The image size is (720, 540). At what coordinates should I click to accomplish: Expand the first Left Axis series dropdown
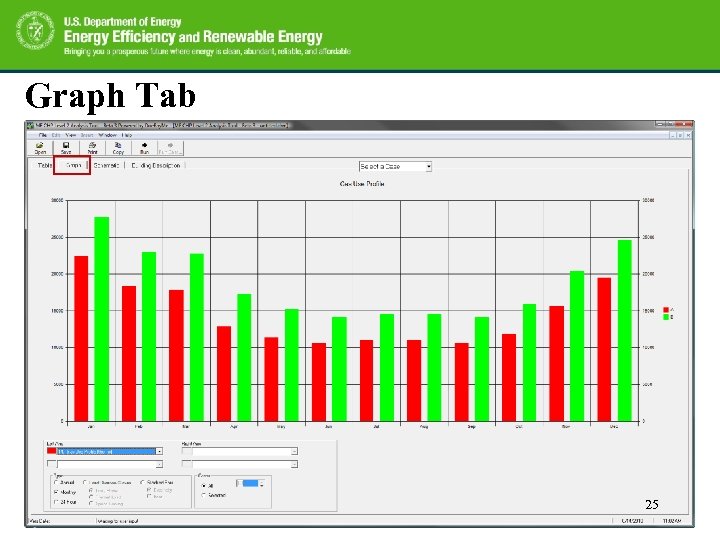(x=159, y=451)
